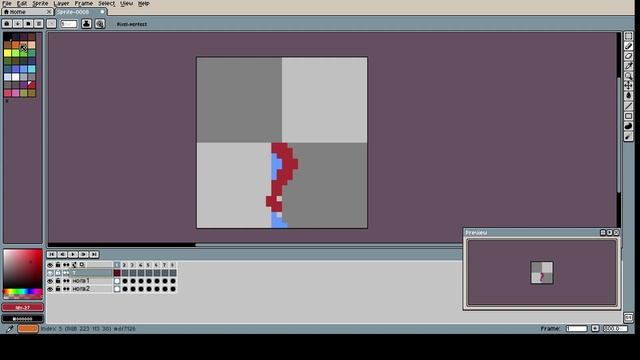Select the Eyedropper tool in the toolbox
Viewport: 640px width, 360px height.
pyautogui.click(x=628, y=66)
